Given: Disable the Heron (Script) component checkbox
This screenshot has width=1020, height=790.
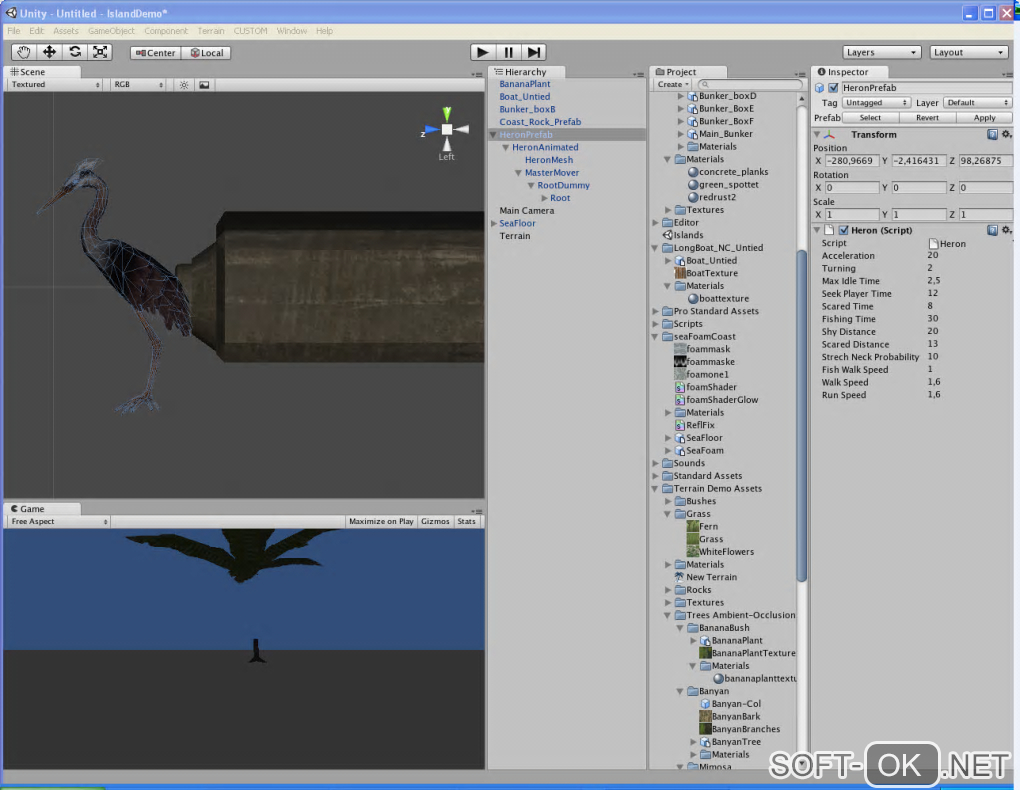Looking at the screenshot, I should click(843, 230).
